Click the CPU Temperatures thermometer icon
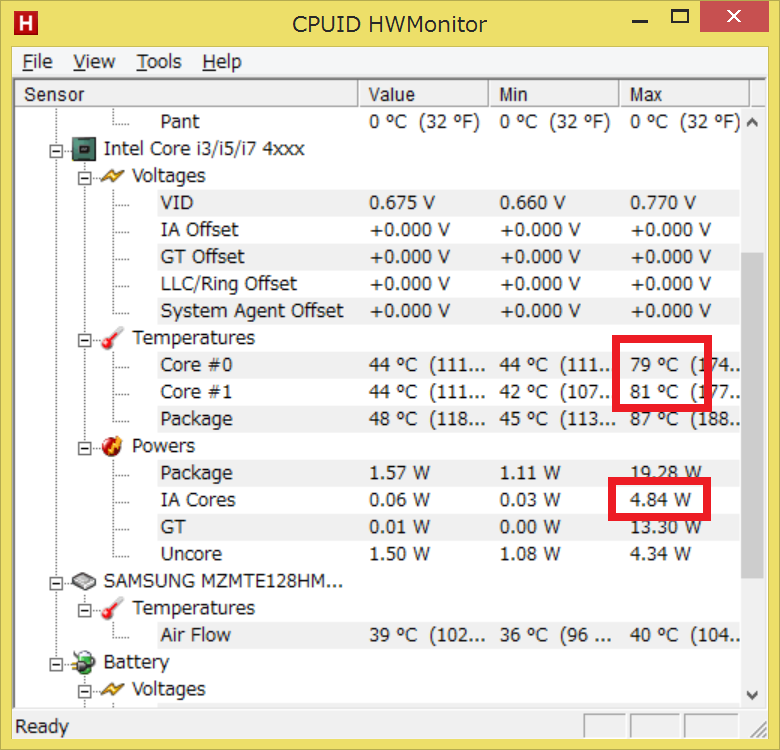This screenshot has width=780, height=750. point(112,338)
